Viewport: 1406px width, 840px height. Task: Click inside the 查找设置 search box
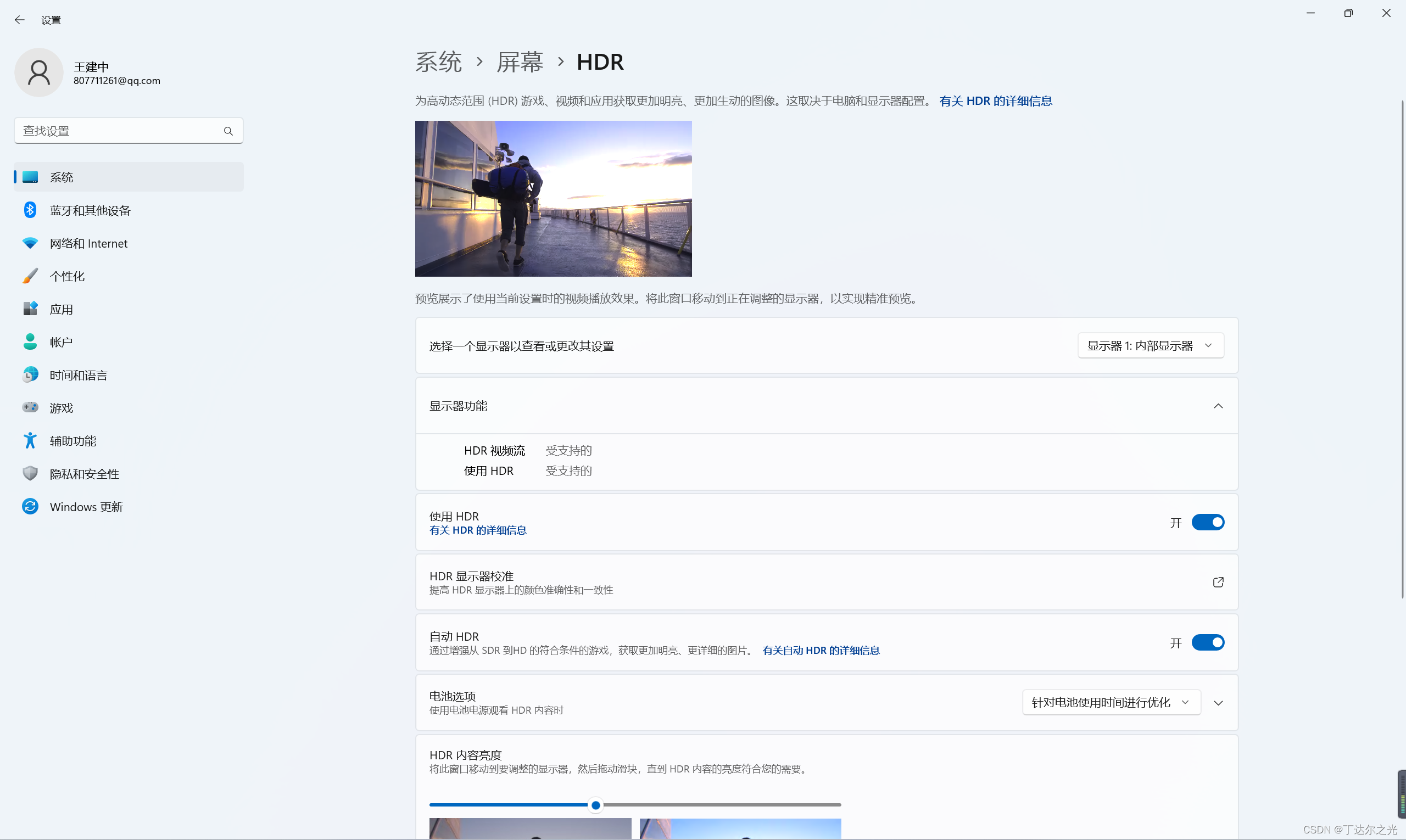(129, 131)
